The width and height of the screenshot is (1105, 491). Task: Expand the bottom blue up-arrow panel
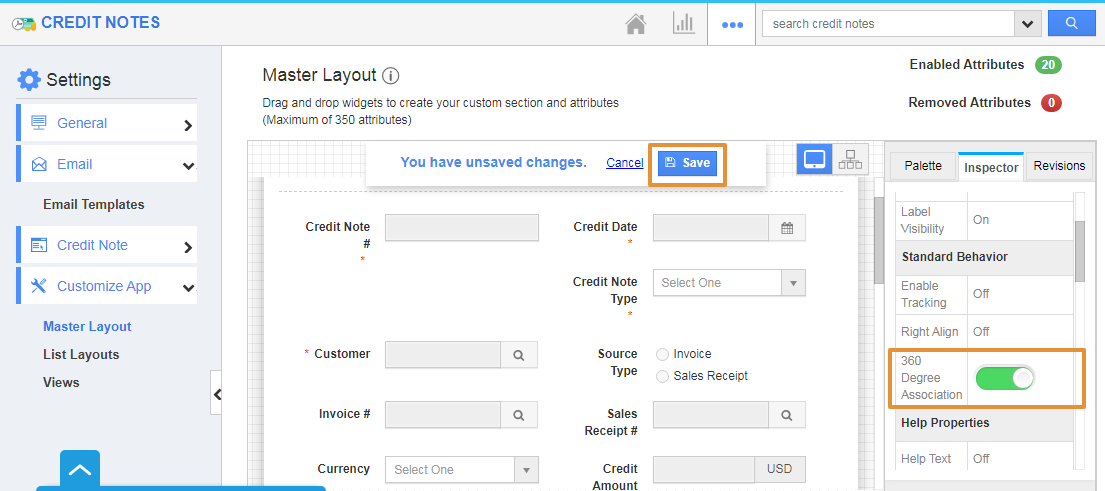point(80,469)
